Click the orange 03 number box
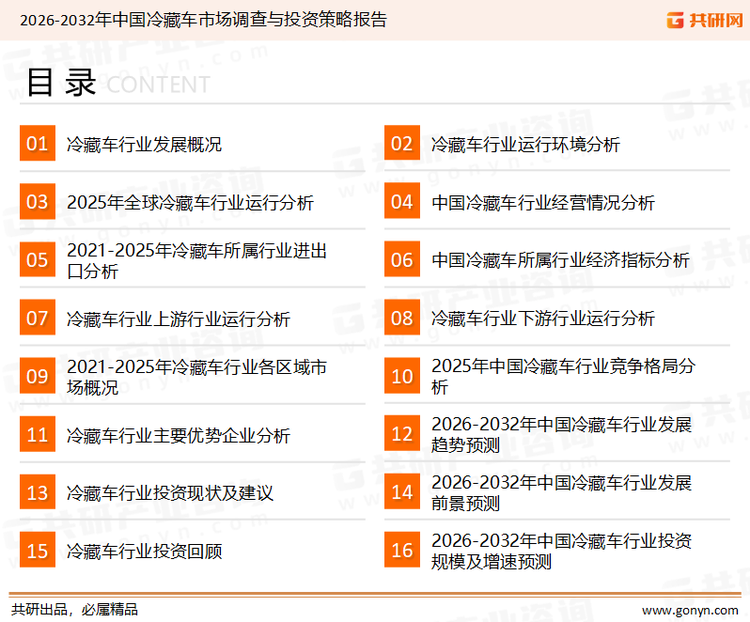 pyautogui.click(x=37, y=201)
